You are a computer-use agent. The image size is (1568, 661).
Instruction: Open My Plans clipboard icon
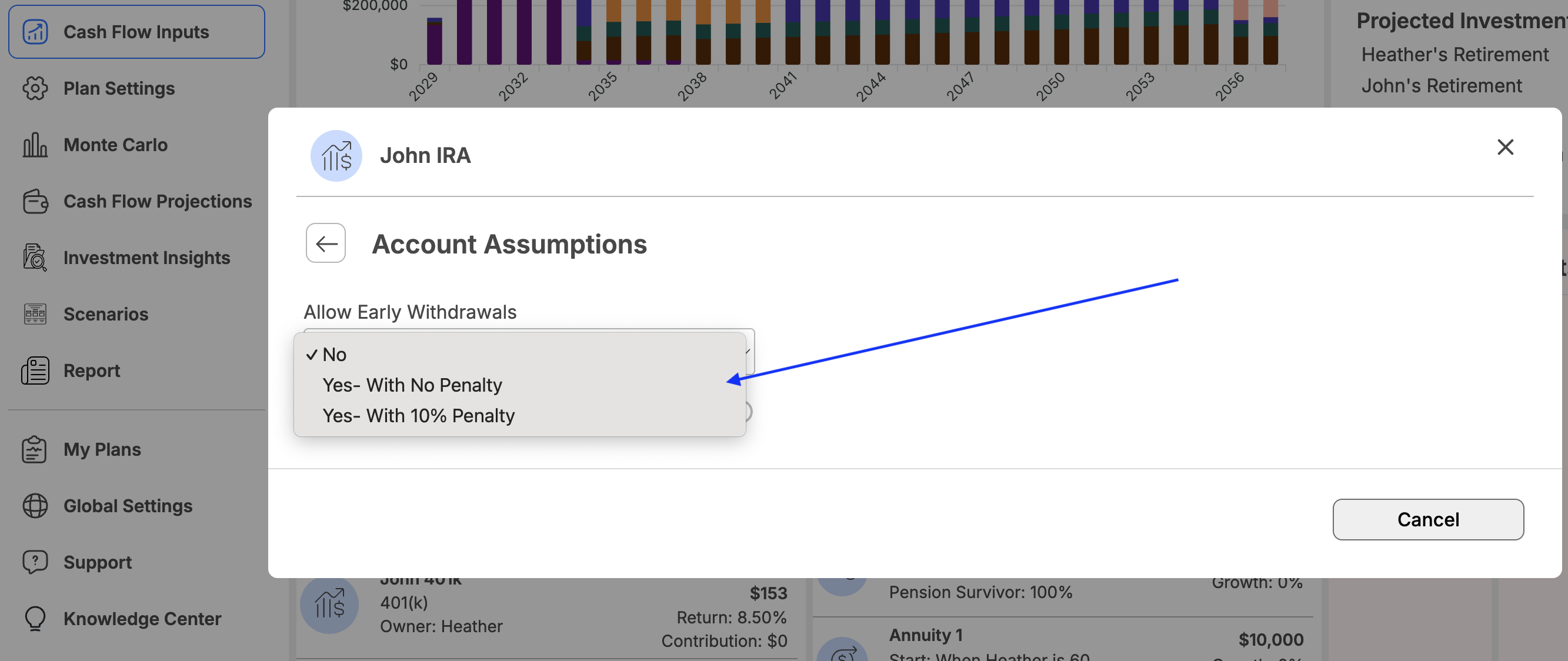point(35,449)
